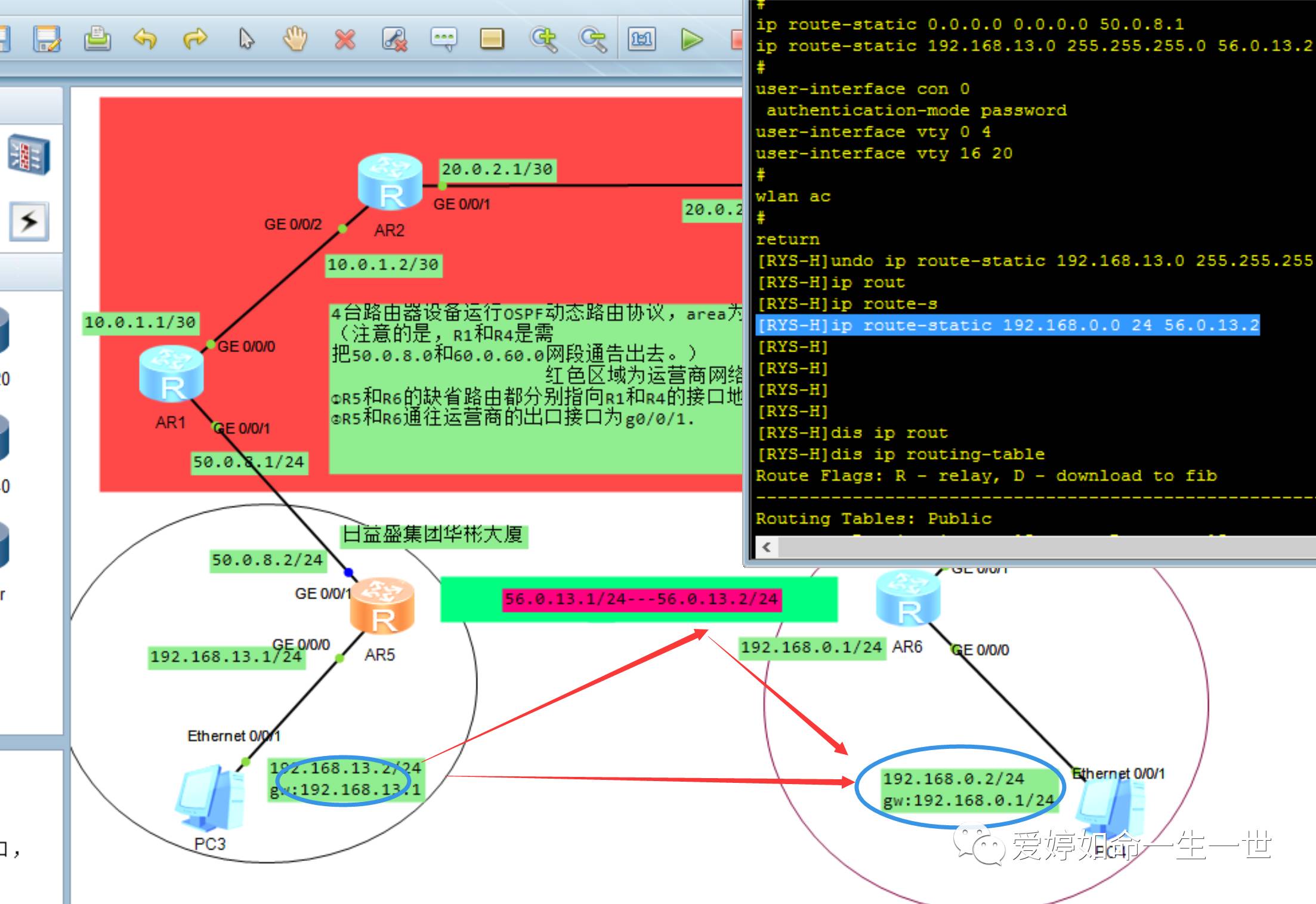The width and height of the screenshot is (1316, 904).
Task: Click the Print topology icon
Action: pos(97,39)
